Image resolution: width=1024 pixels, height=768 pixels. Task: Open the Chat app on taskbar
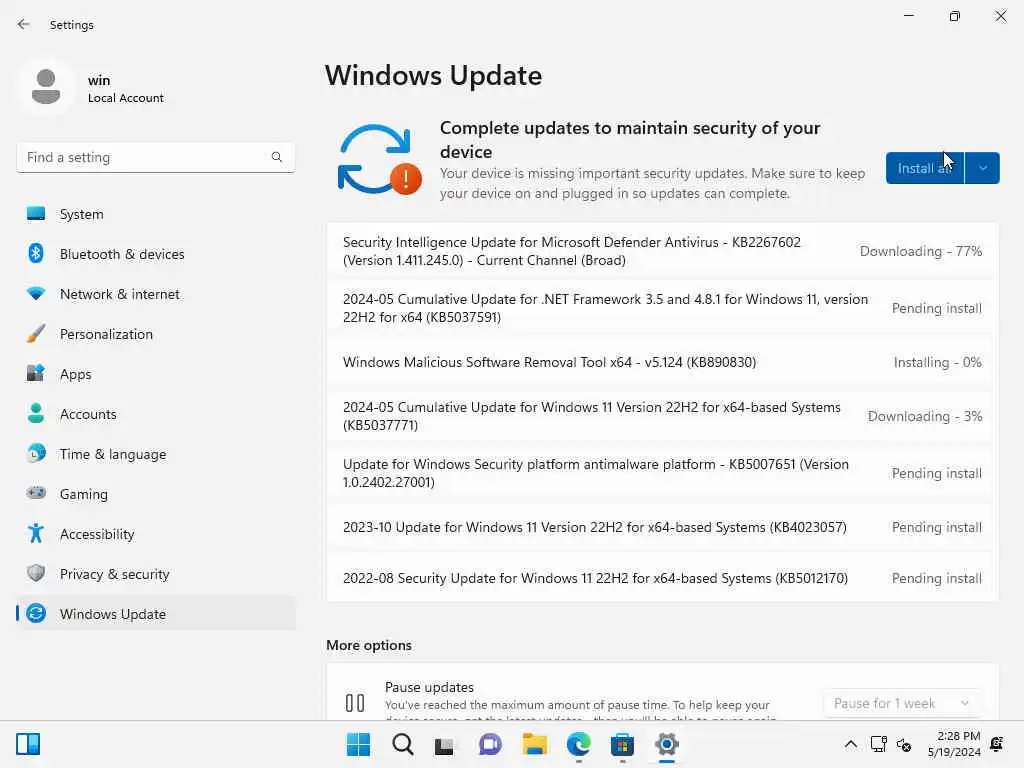[490, 744]
